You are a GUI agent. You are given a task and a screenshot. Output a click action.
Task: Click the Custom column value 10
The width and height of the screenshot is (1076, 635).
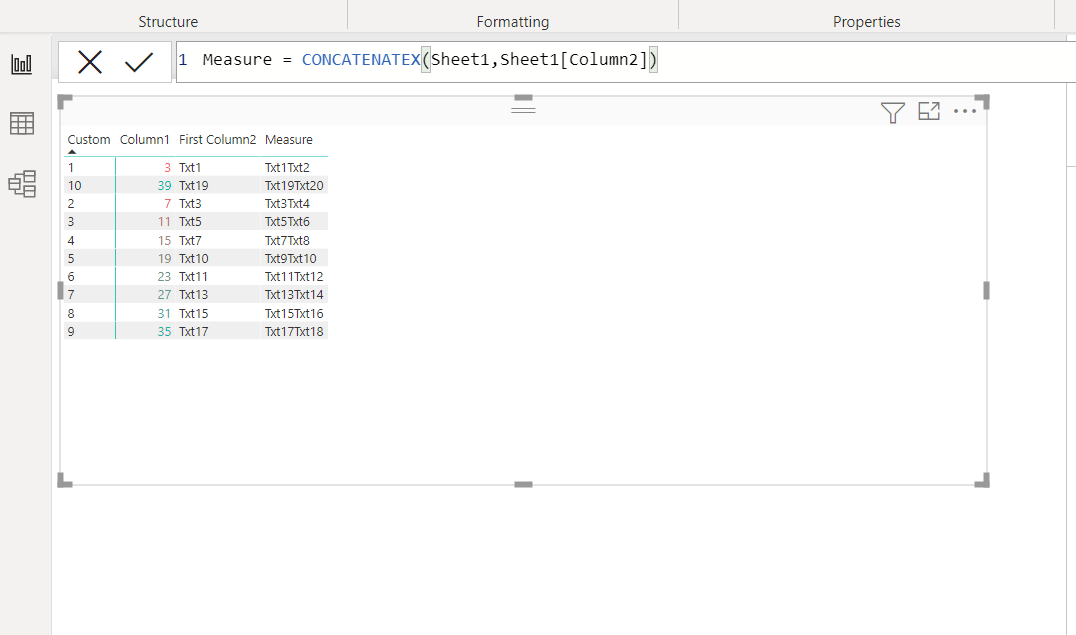(74, 185)
